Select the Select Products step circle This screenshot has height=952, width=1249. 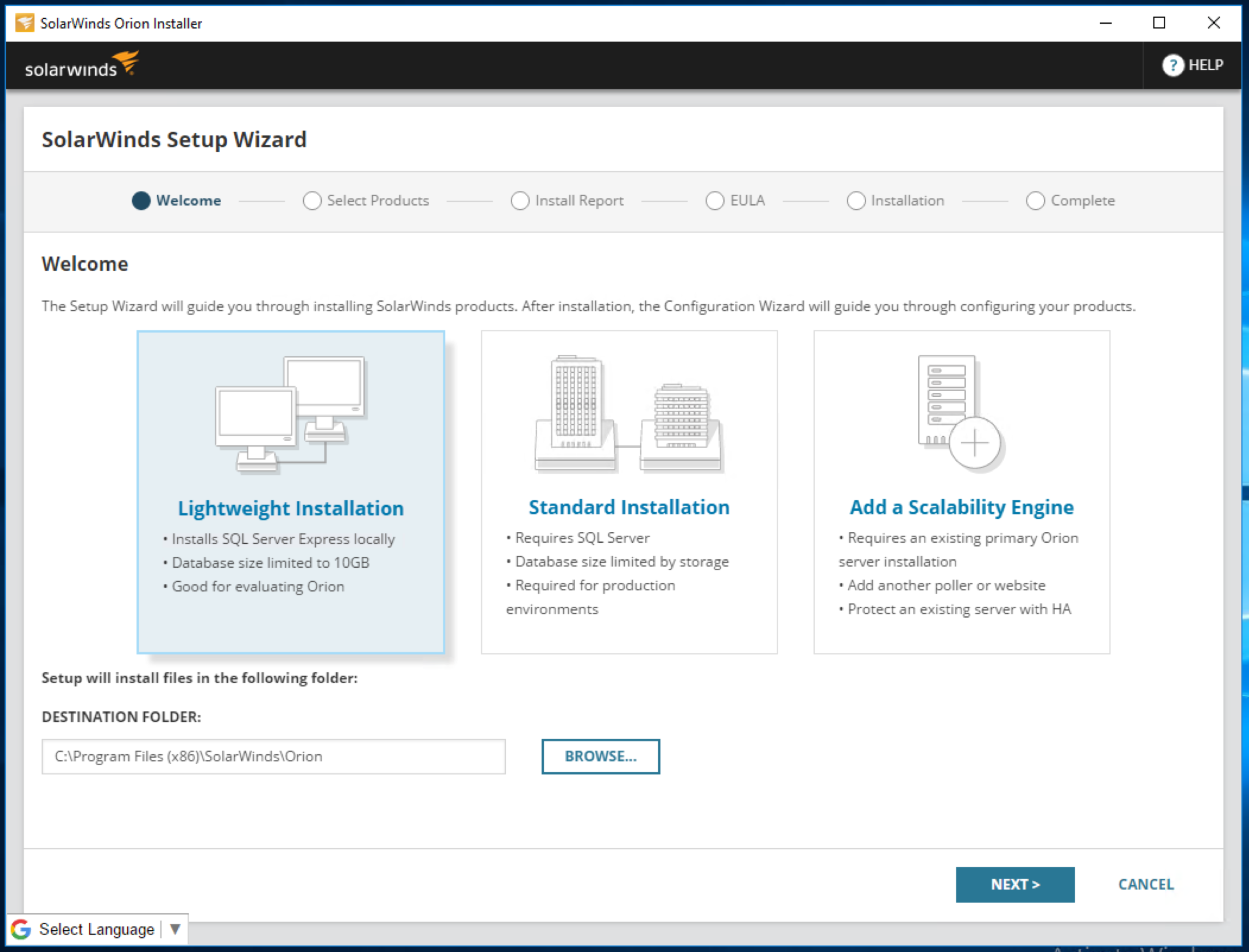(x=312, y=201)
